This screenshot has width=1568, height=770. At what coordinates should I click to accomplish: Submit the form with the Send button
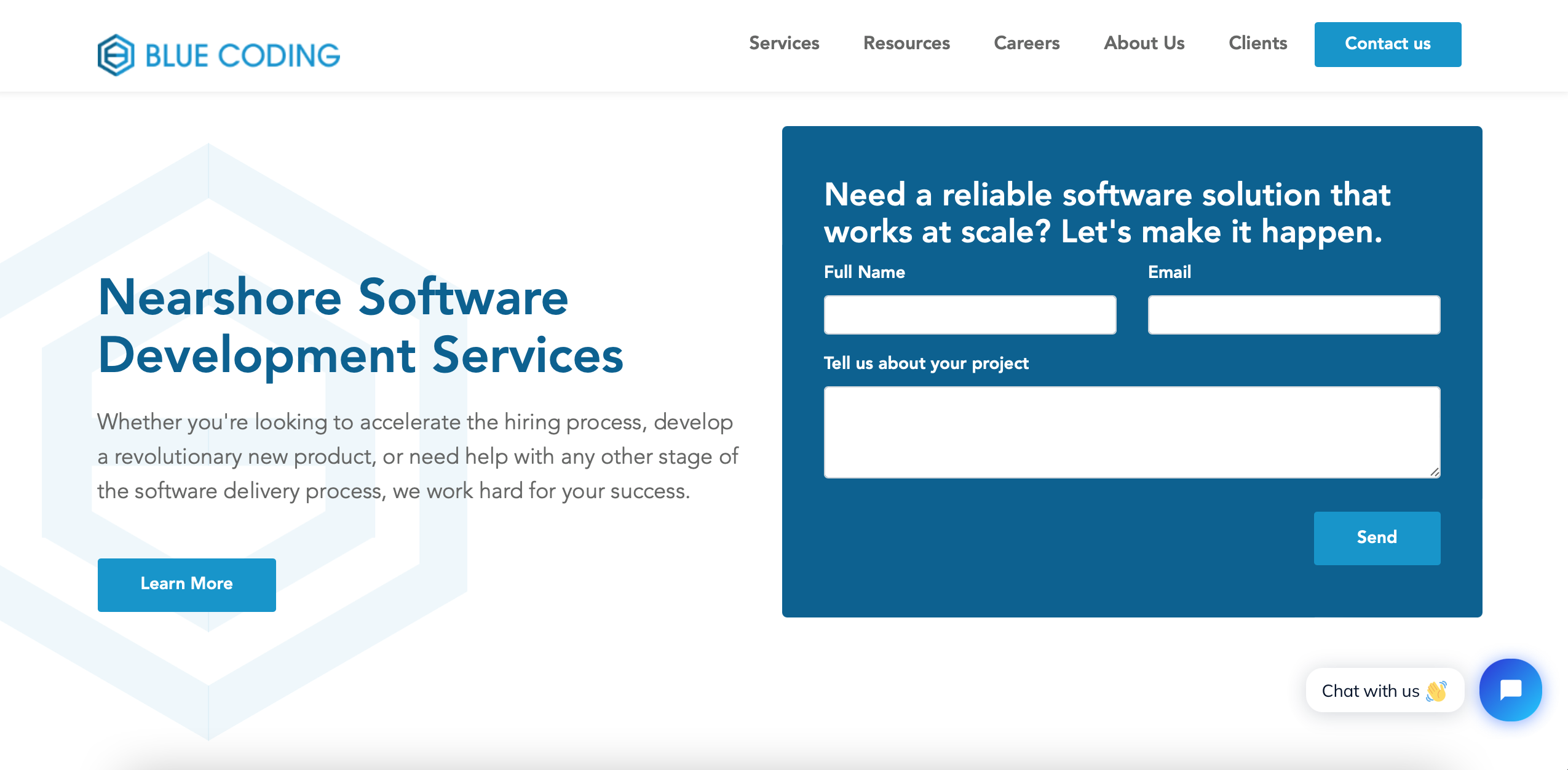tap(1377, 538)
